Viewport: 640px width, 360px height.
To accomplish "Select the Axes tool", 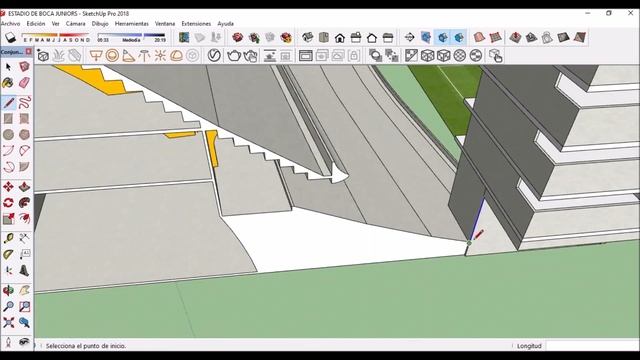I will 8,271.
